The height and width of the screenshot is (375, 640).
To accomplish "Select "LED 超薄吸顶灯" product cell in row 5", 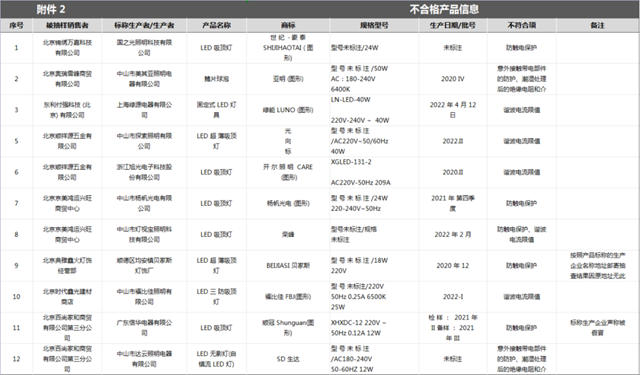I will click(x=216, y=141).
